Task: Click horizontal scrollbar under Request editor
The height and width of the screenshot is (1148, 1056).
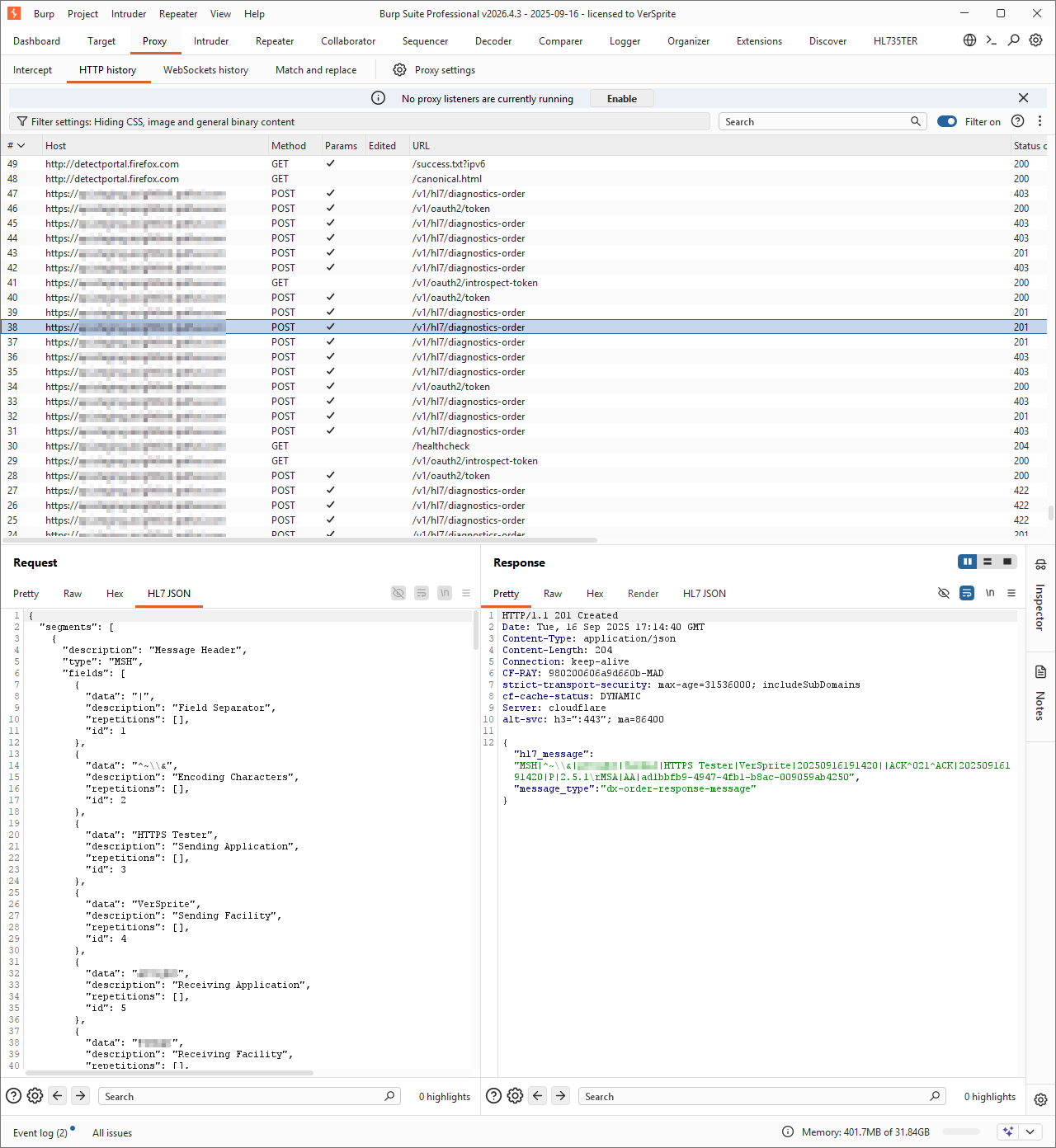Action: point(169,1073)
